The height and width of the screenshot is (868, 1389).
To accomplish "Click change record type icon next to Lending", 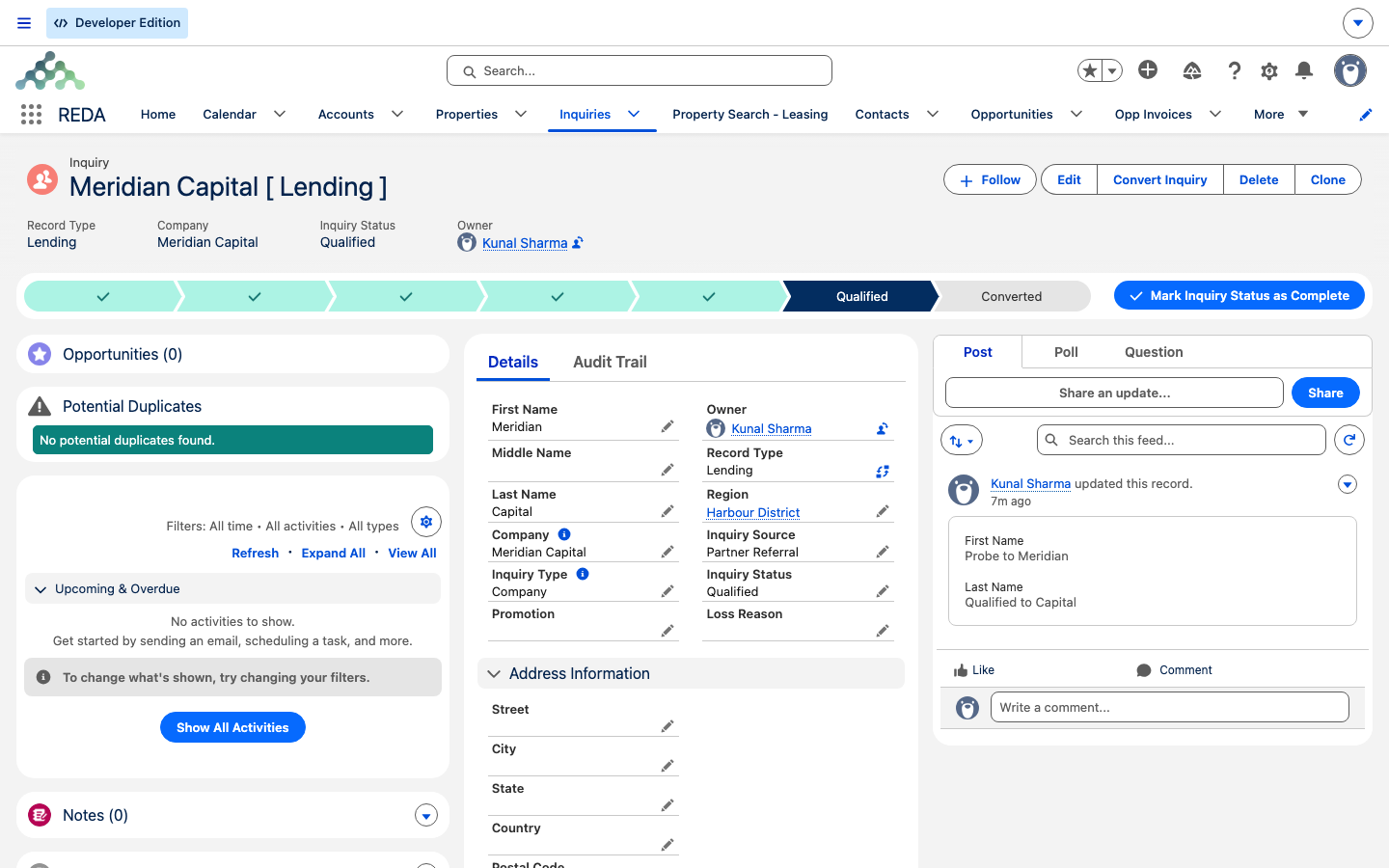I will tap(882, 472).
